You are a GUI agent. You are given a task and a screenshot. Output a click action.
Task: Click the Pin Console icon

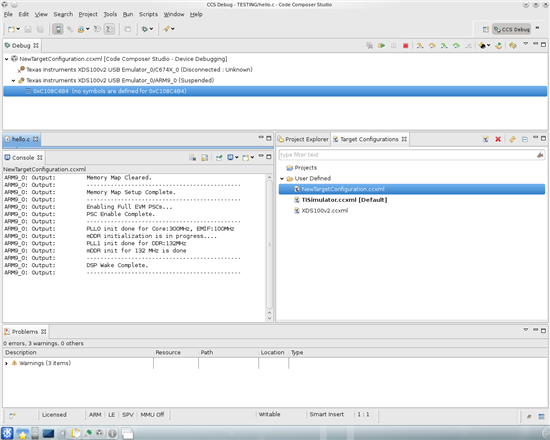tap(219, 158)
